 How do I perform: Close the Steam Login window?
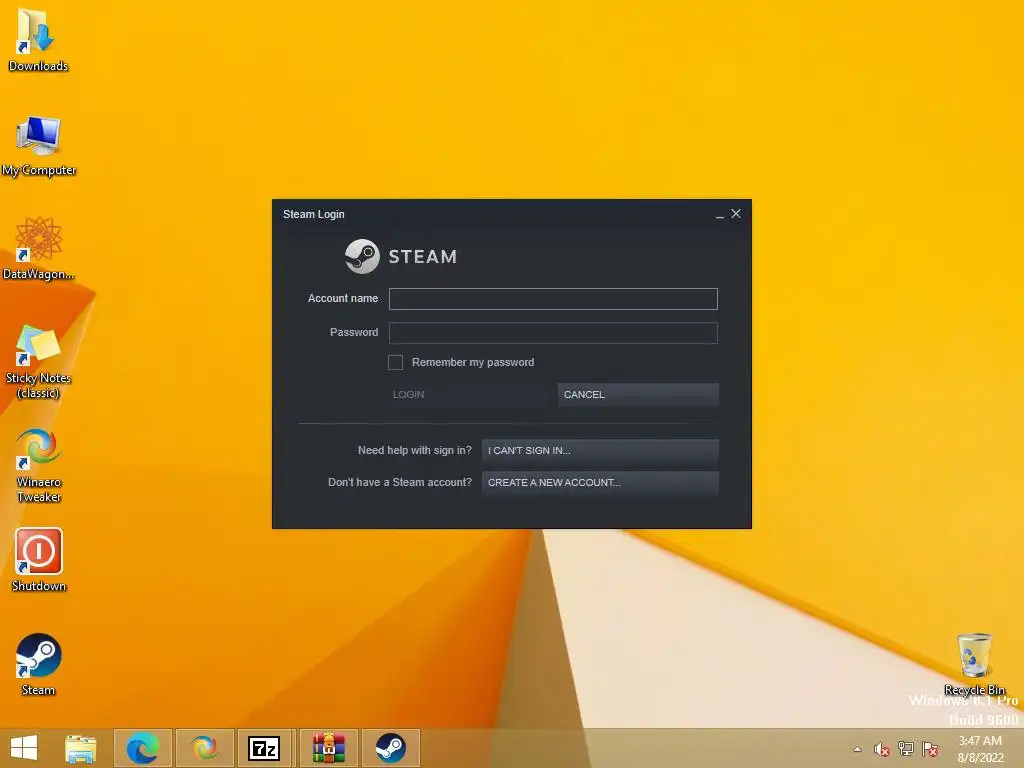coord(736,214)
